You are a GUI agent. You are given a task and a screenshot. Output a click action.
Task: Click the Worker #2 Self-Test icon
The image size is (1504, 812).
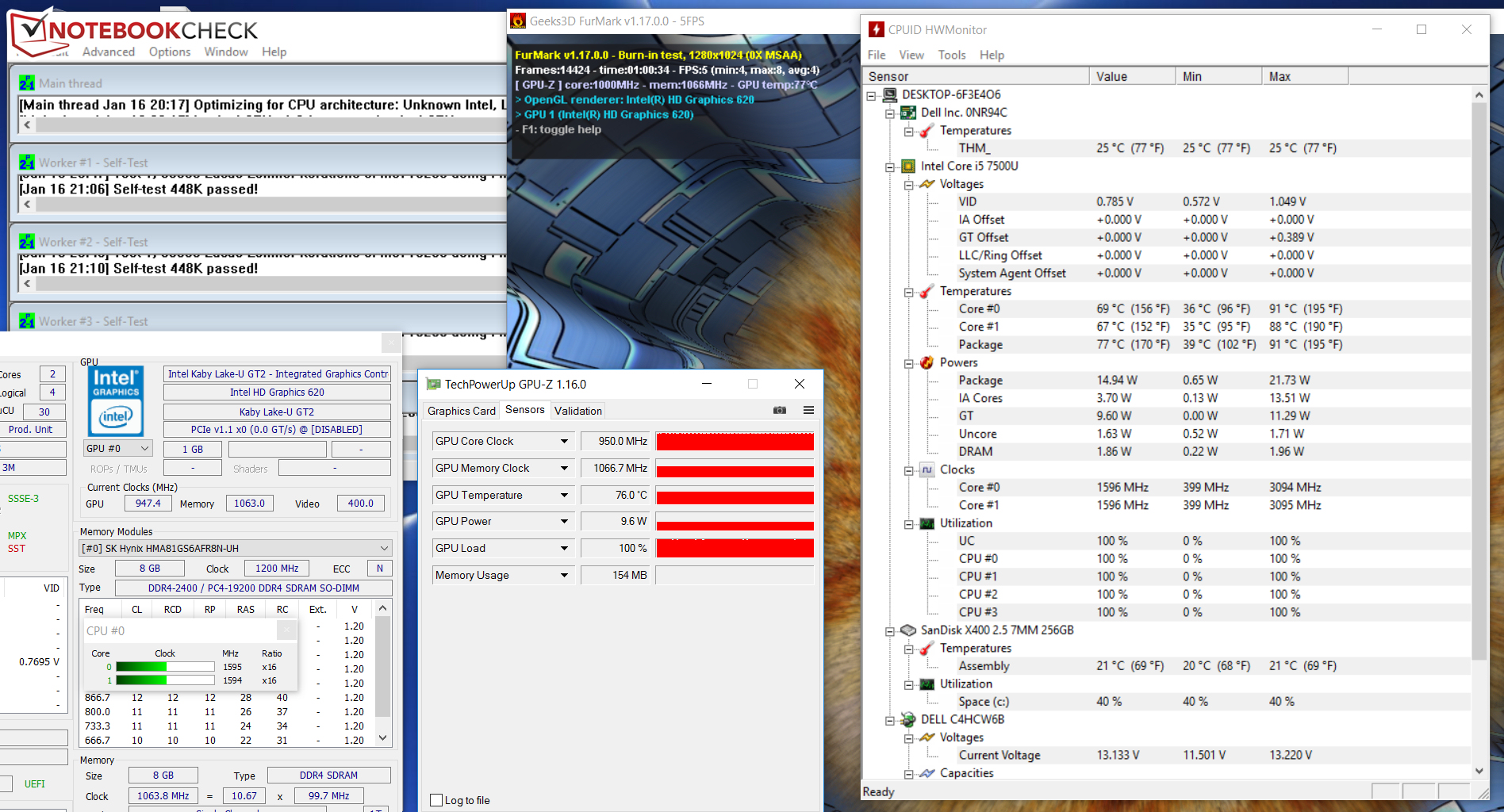27,241
